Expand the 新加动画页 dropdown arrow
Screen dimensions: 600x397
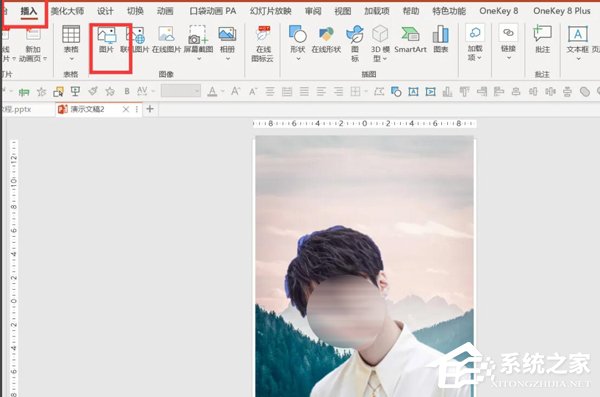pyautogui.click(x=45, y=59)
